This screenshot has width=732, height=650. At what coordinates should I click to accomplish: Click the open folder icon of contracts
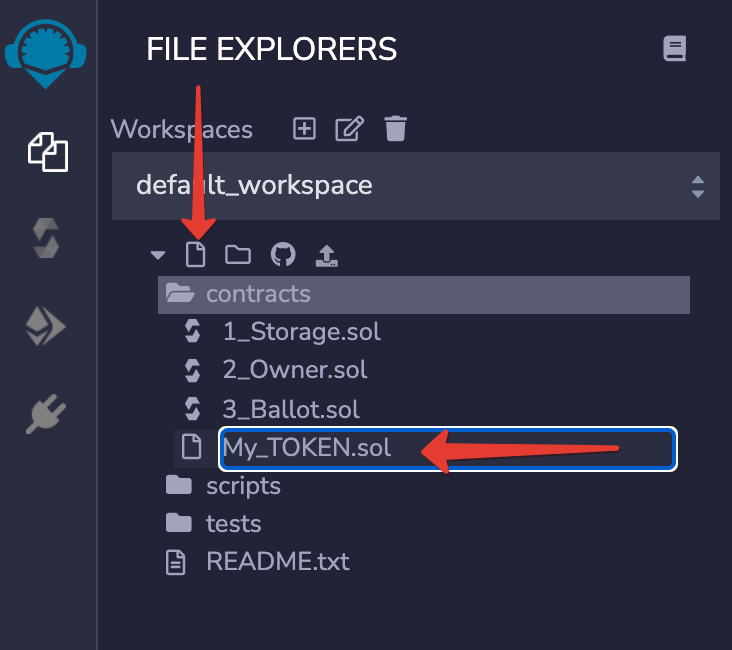point(180,293)
